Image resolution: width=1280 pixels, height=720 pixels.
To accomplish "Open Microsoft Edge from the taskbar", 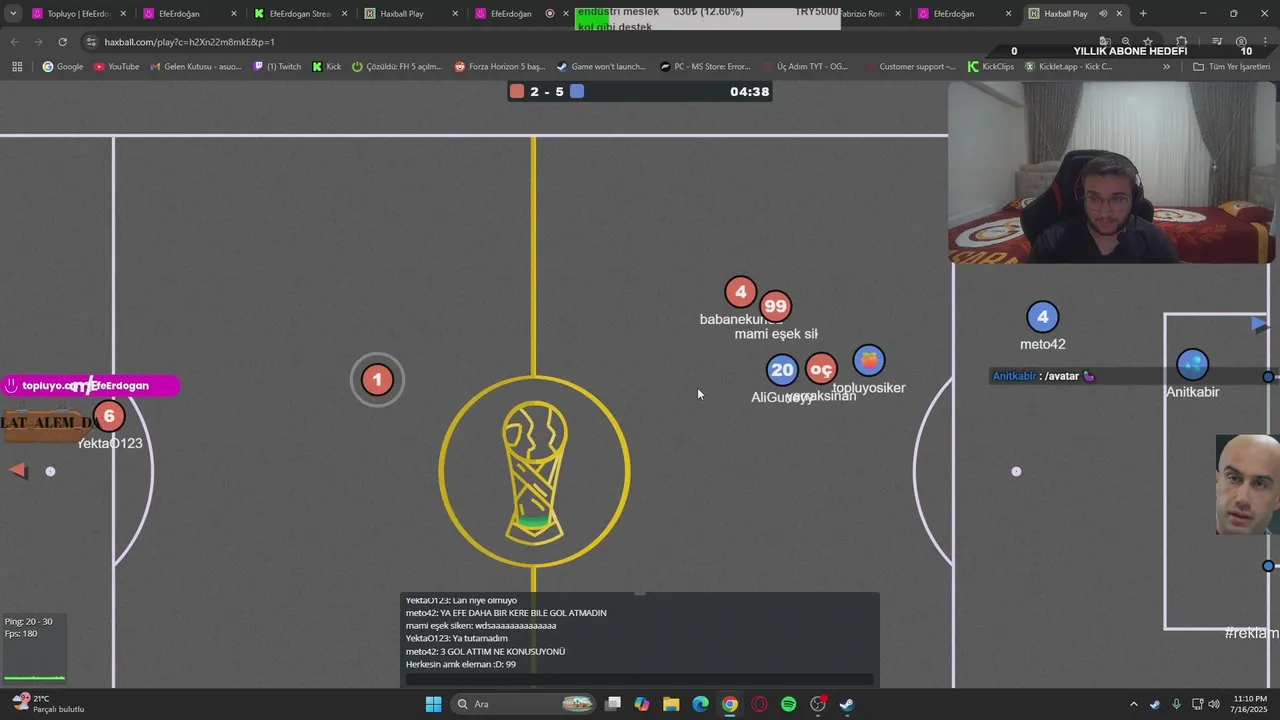I will tap(701, 704).
